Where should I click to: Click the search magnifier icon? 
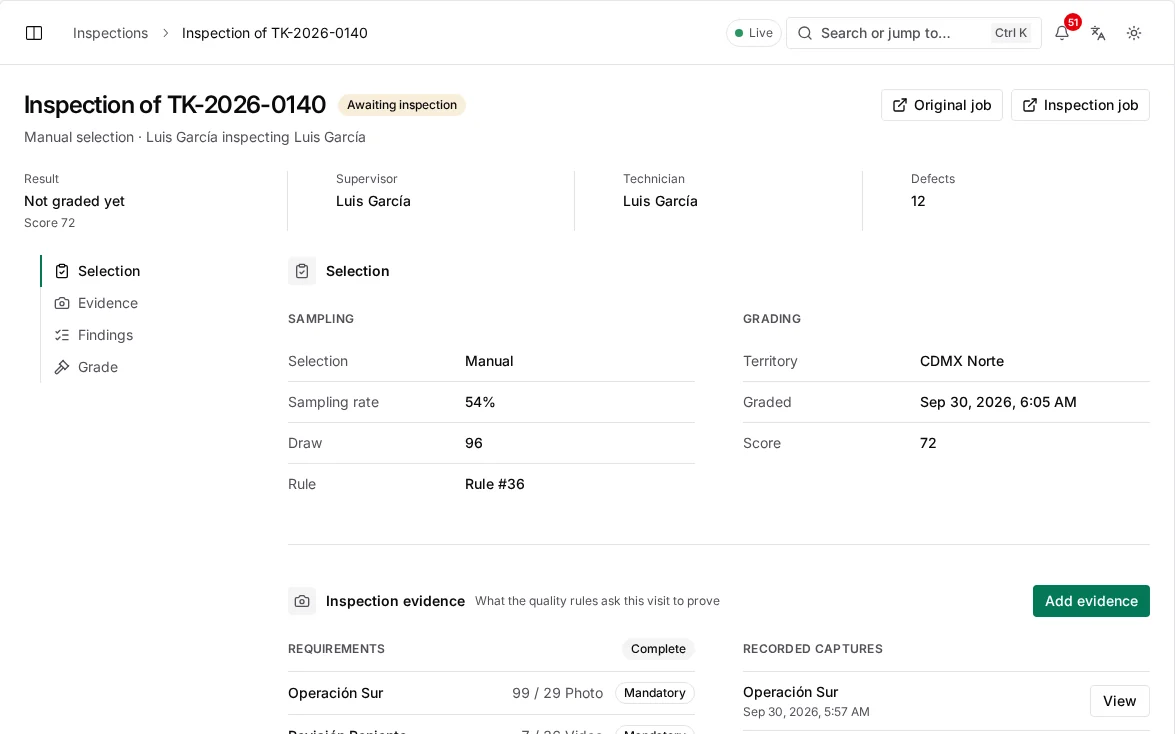click(x=805, y=33)
